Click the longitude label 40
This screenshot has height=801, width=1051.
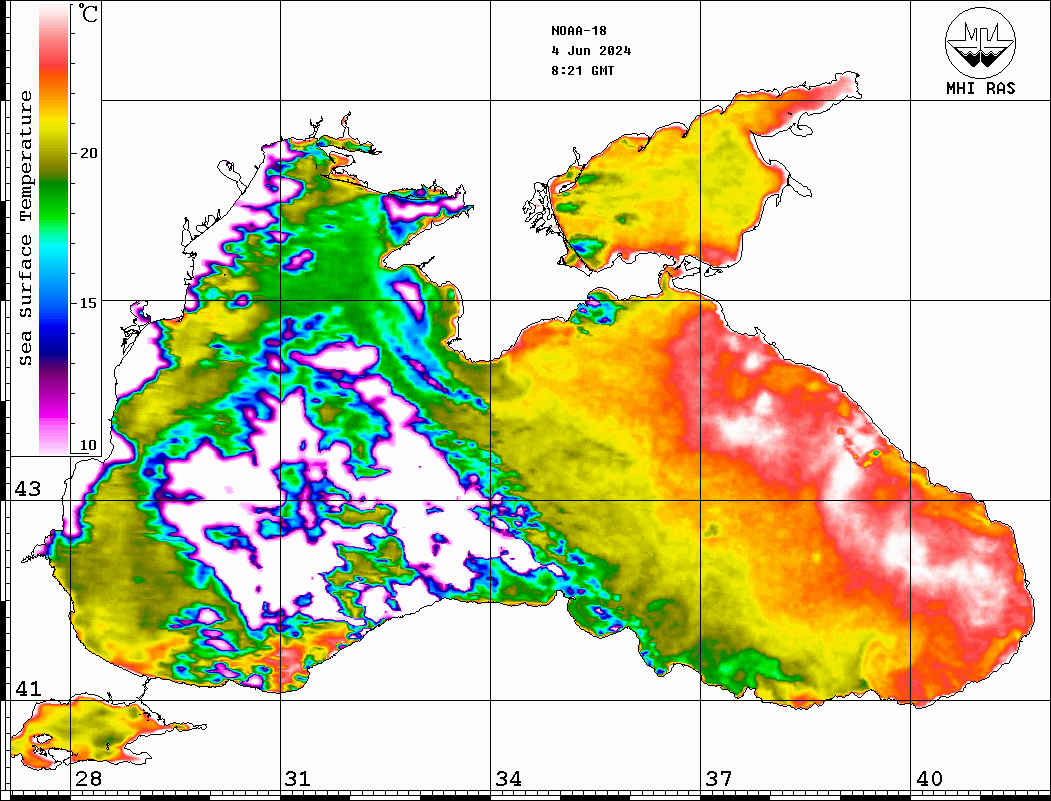coord(929,779)
